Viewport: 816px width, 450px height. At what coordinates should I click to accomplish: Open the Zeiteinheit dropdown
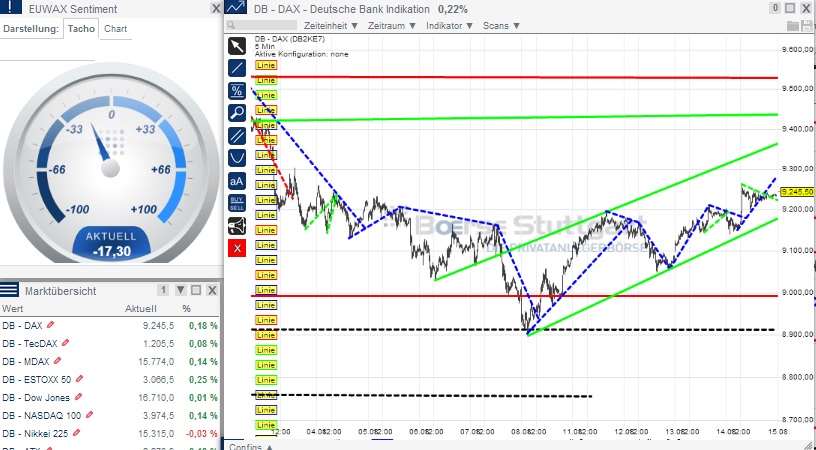[331, 25]
